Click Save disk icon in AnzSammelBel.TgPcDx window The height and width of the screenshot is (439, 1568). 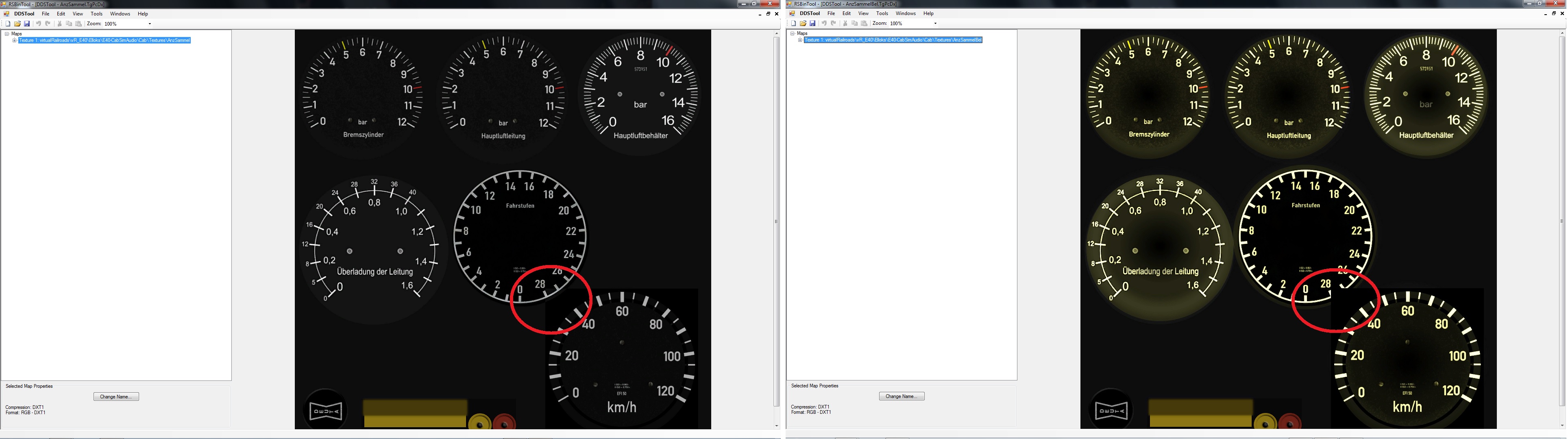pos(812,23)
